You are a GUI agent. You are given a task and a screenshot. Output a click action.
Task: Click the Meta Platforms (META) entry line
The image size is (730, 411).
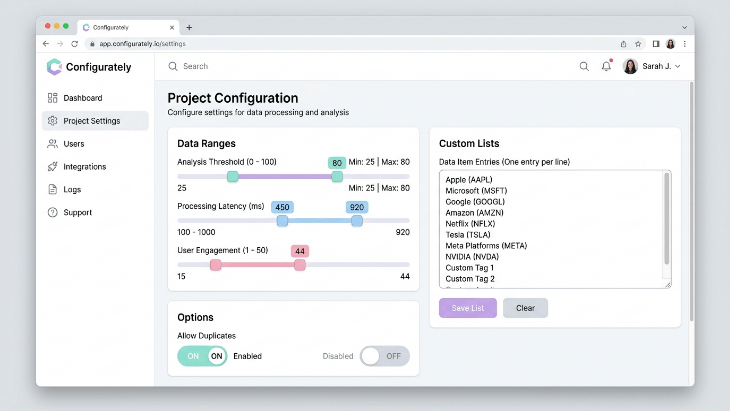[486, 246]
